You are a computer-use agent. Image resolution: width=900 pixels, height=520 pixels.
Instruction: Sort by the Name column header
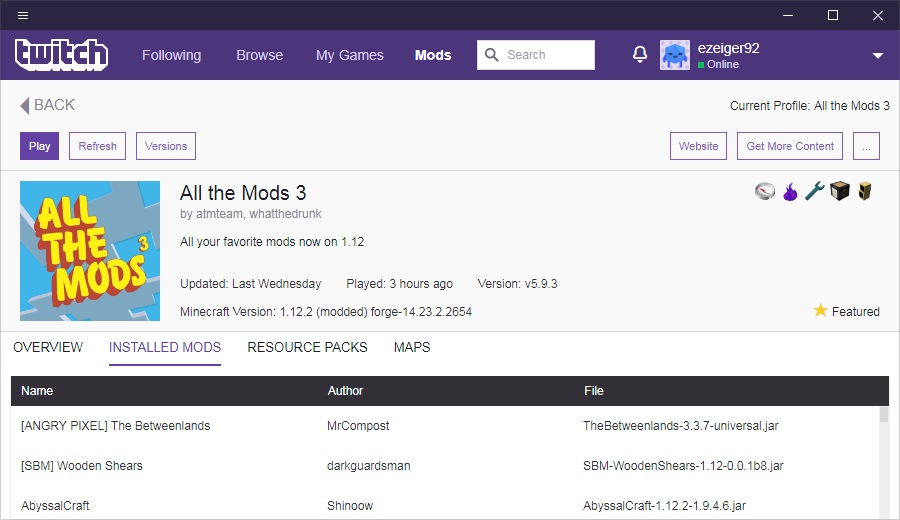pos(37,391)
